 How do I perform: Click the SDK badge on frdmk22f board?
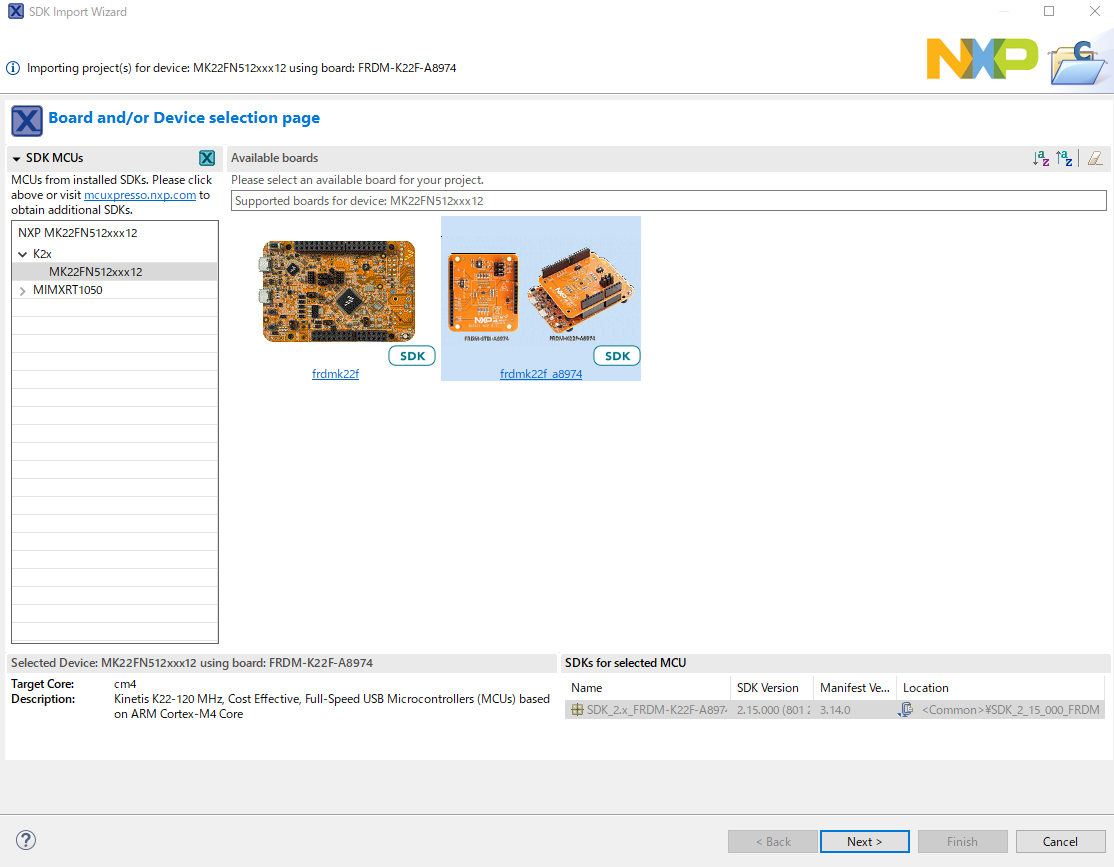[412, 356]
